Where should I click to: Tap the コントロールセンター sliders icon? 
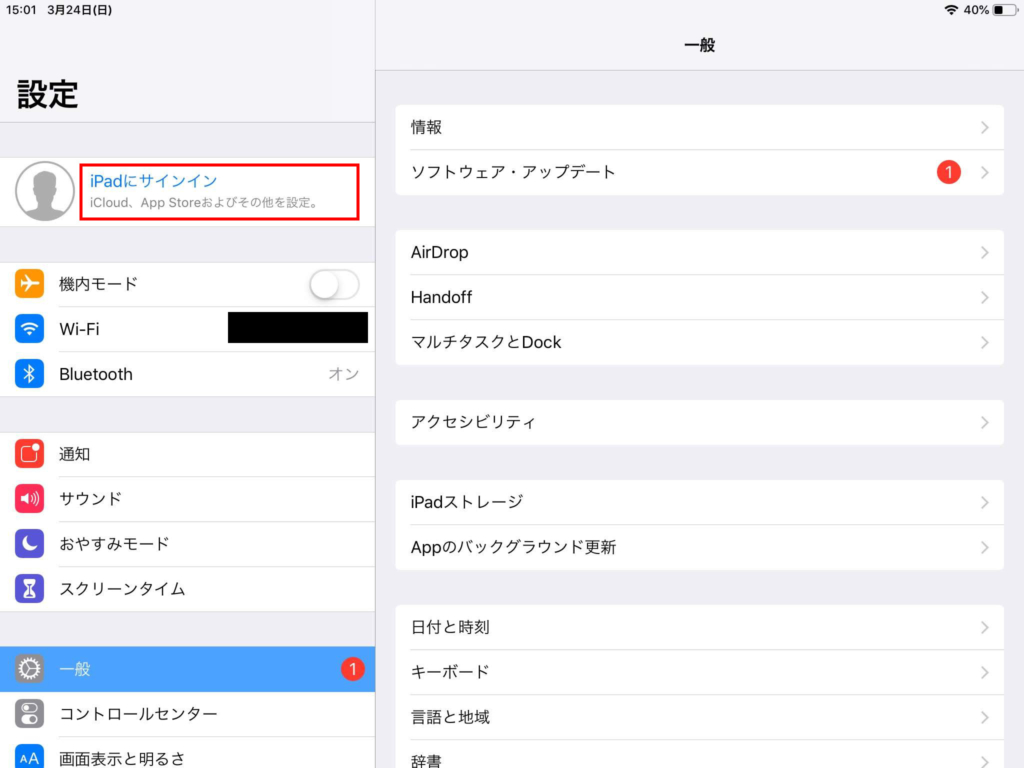coord(30,714)
